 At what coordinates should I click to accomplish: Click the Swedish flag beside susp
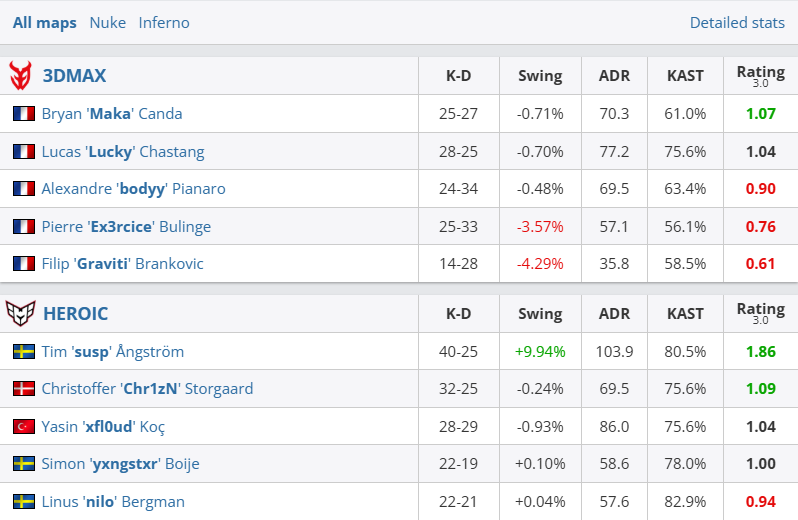pyautogui.click(x=23, y=352)
